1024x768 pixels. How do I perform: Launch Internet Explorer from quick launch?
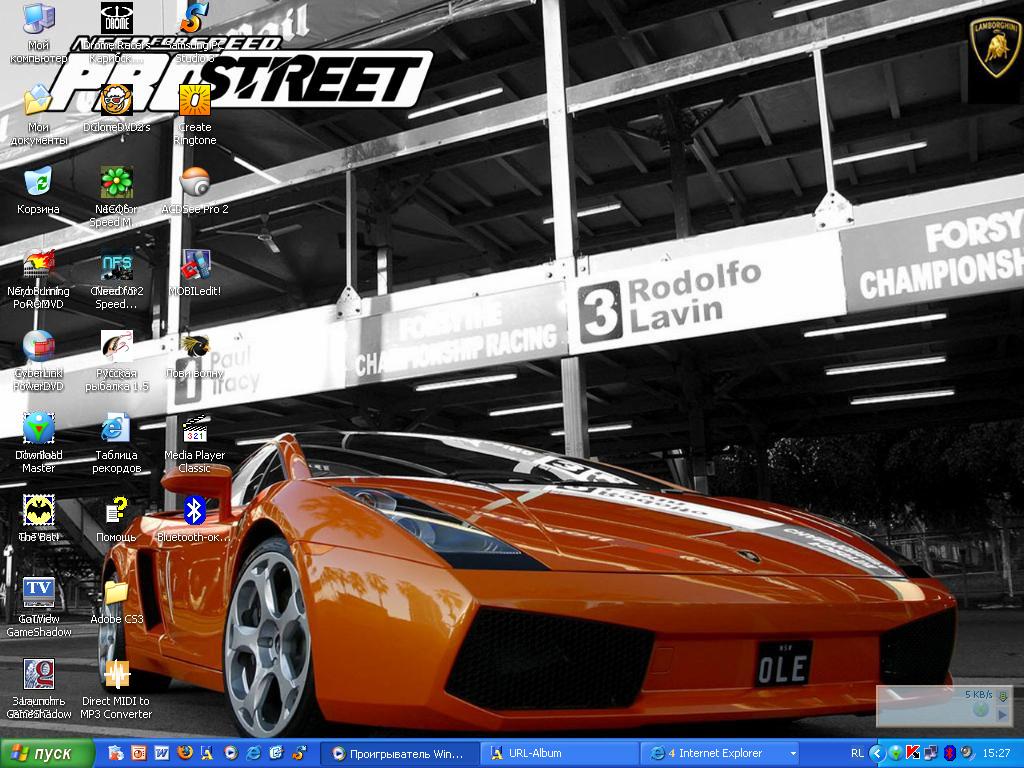point(253,754)
